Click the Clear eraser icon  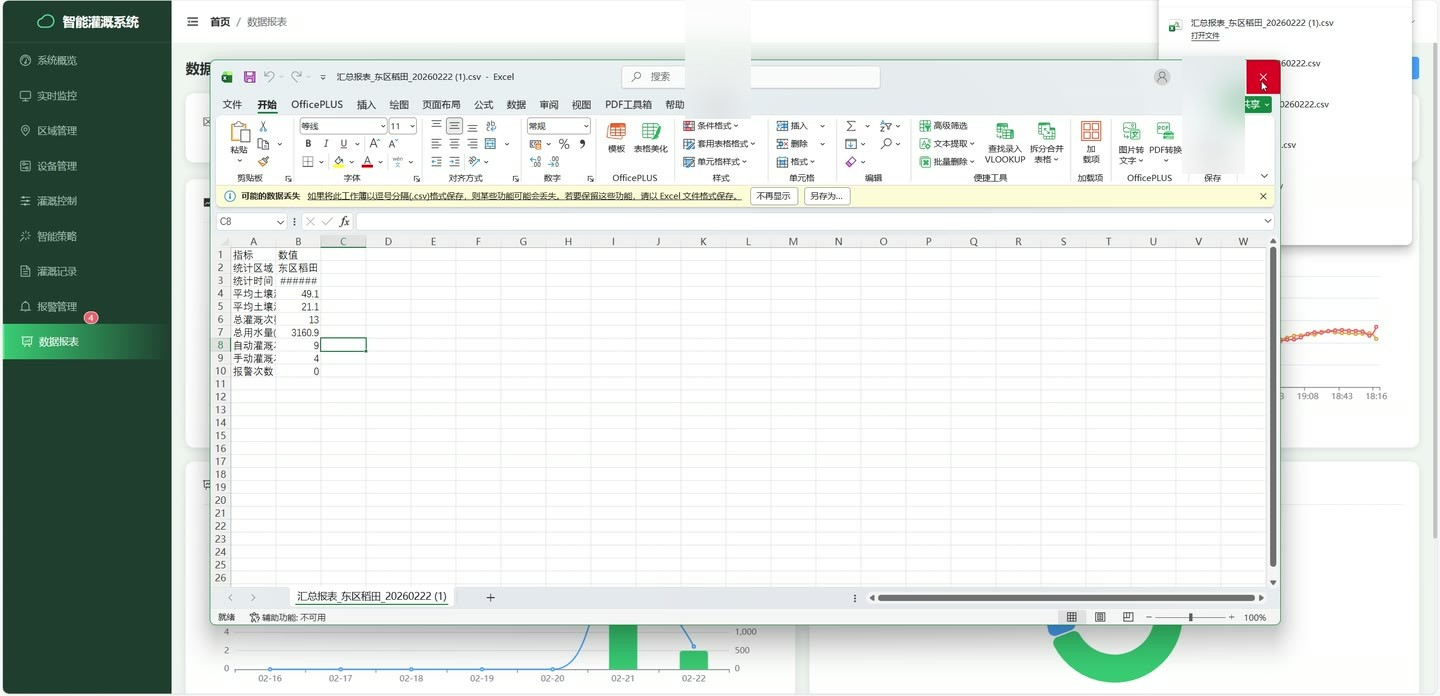[850, 161]
